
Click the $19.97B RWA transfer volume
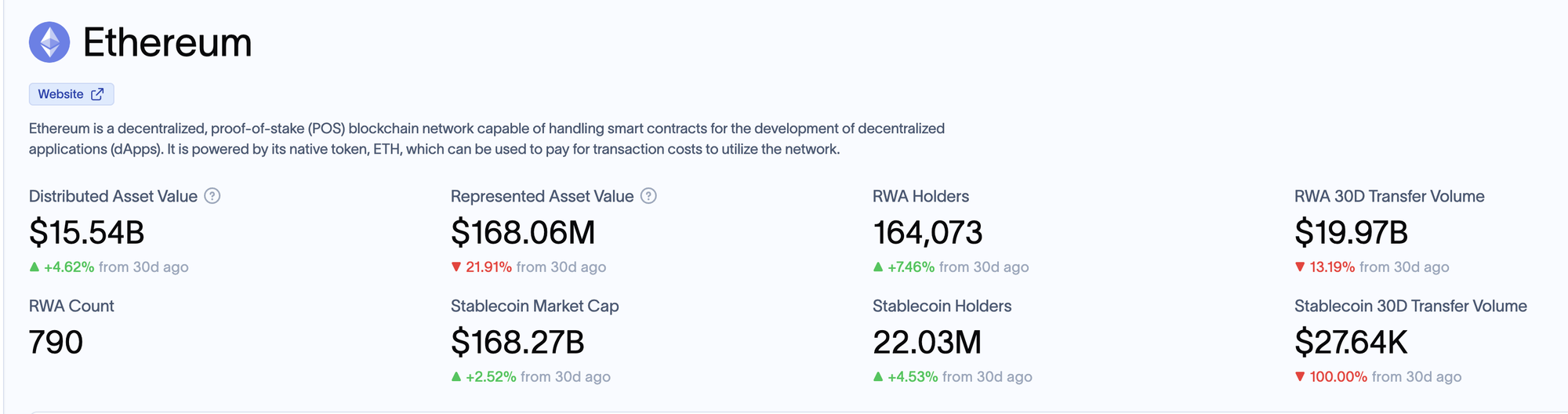[1352, 233]
